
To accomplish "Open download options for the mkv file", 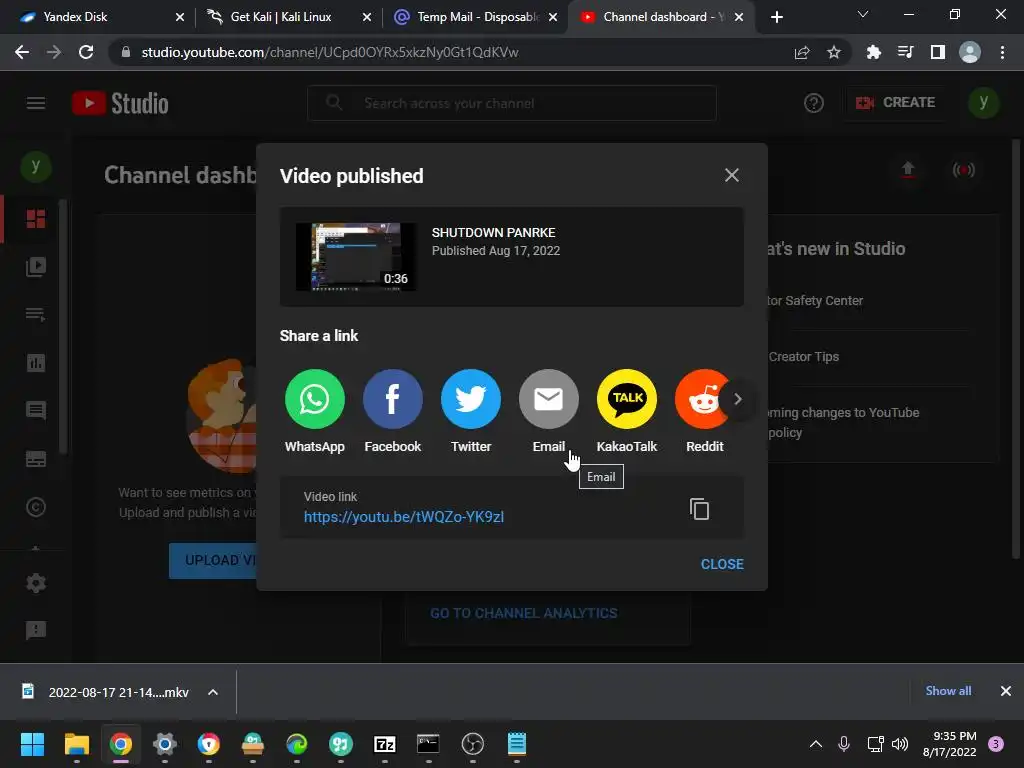I will (x=213, y=692).
